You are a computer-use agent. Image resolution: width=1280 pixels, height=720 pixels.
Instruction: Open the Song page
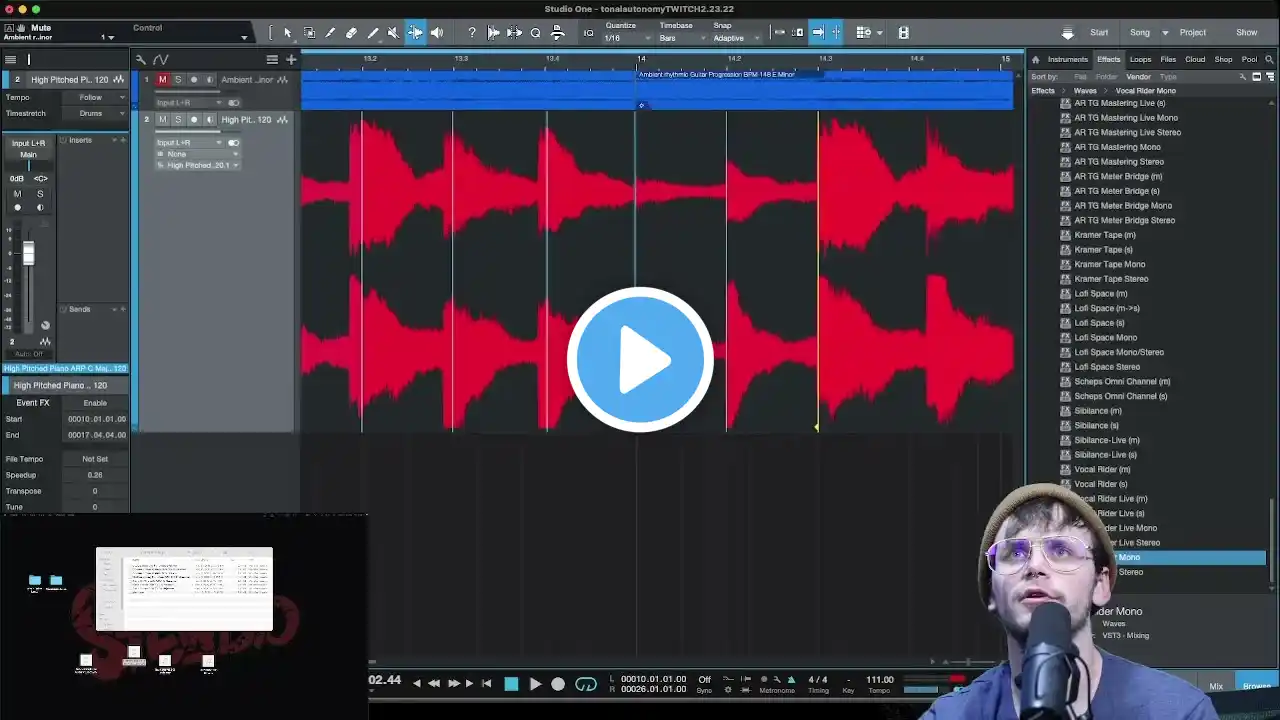1140,33
